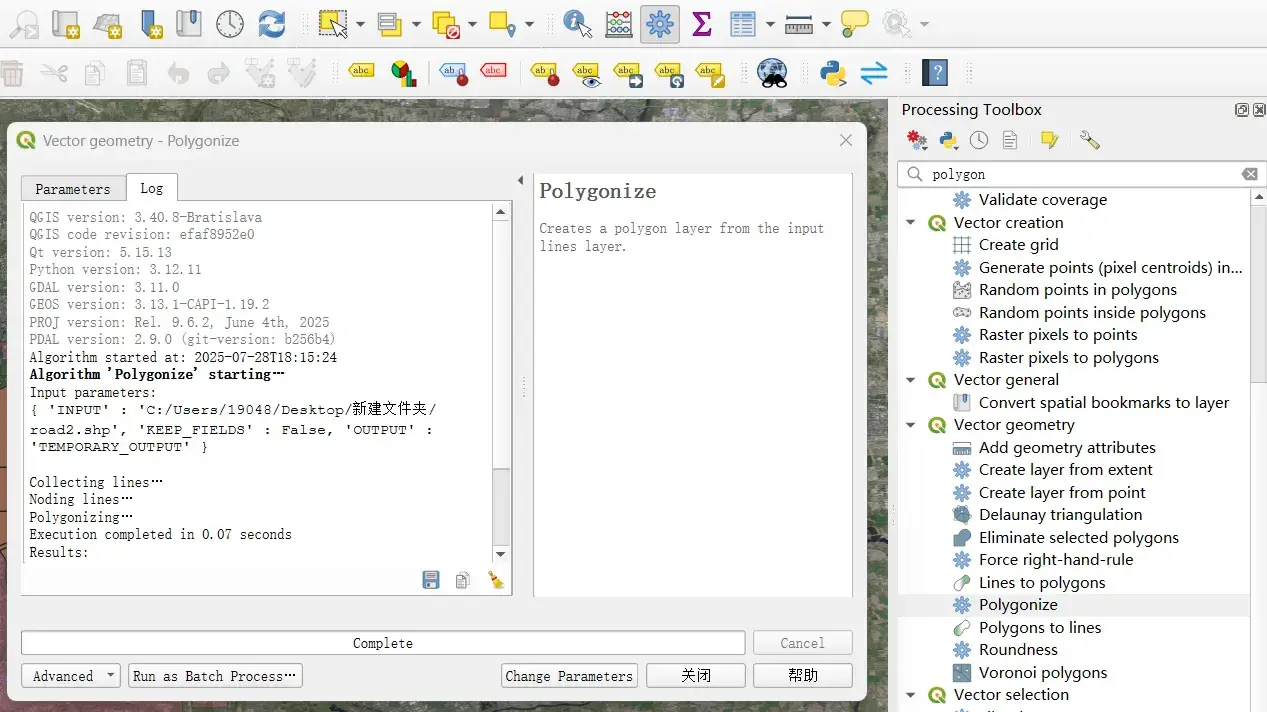Viewport: 1267px width, 712px height.
Task: Click the Select Features by Value icon
Action: [390, 24]
